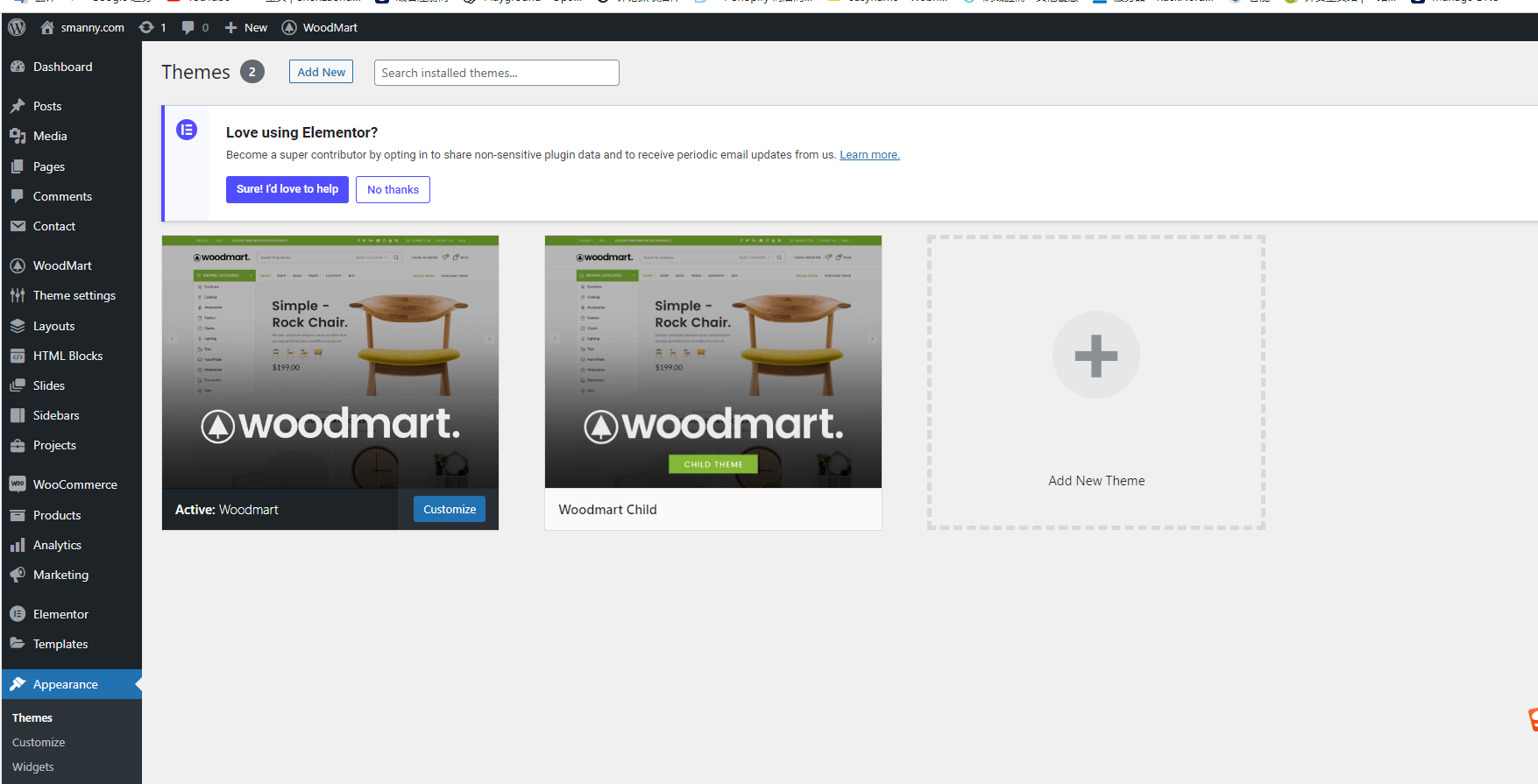Click the HTML Blocks code icon

coord(18,356)
